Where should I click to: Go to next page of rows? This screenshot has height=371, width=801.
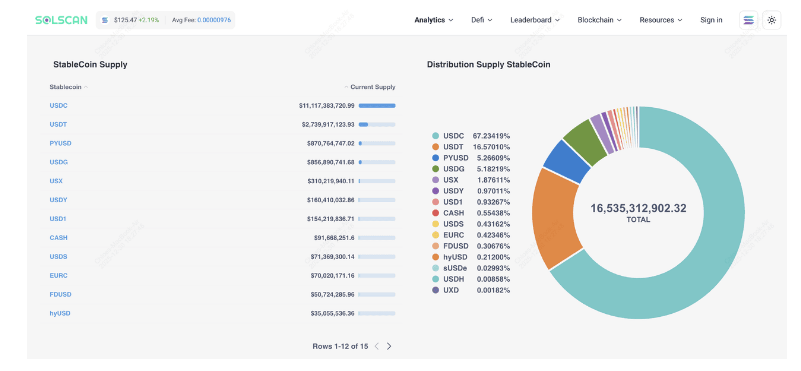click(389, 346)
